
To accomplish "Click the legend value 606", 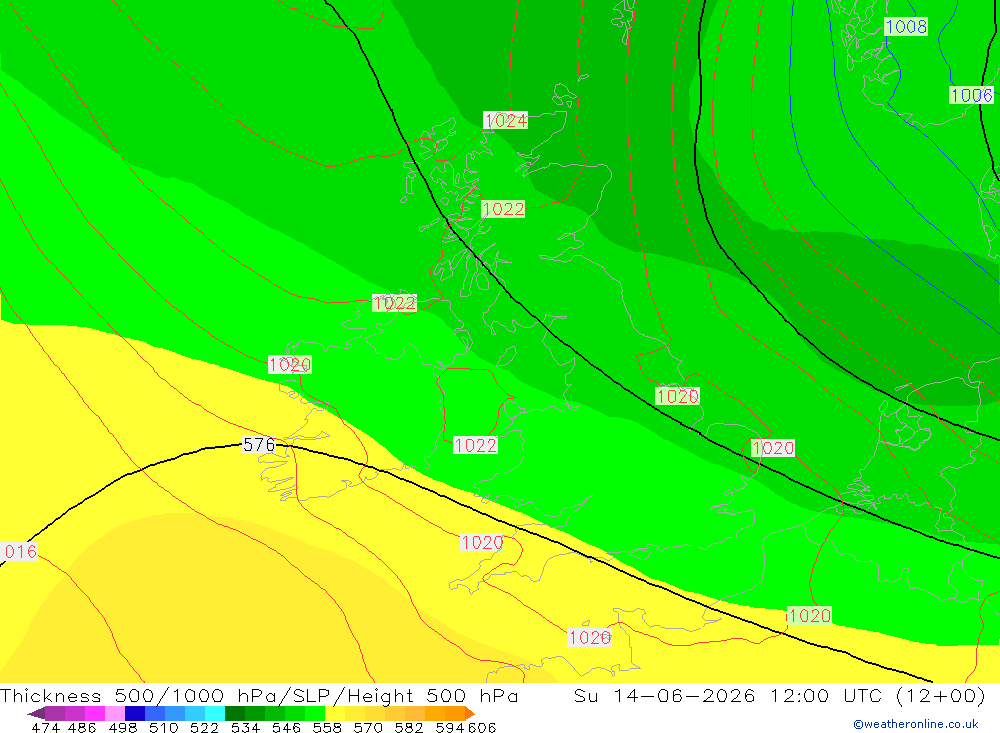I will coord(482,727).
